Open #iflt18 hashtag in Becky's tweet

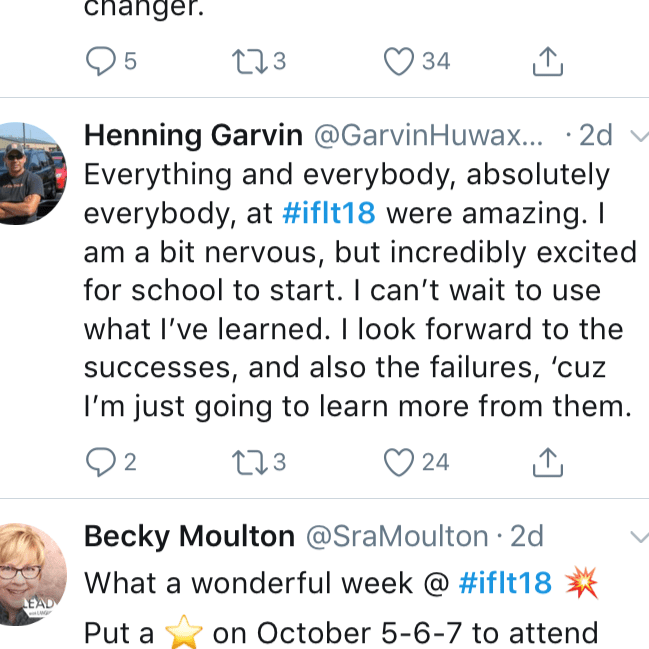pyautogui.click(x=504, y=583)
